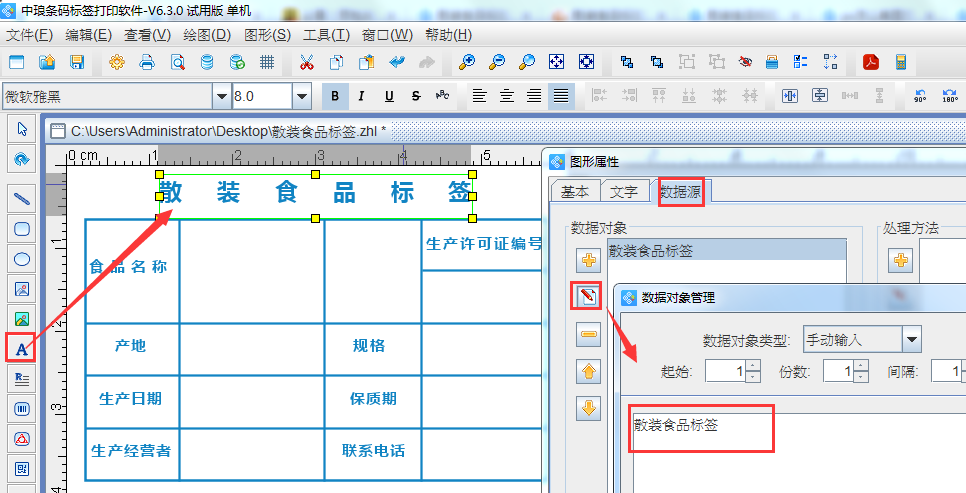
Task: Toggle the eye visibility icon
Action: 745,62
